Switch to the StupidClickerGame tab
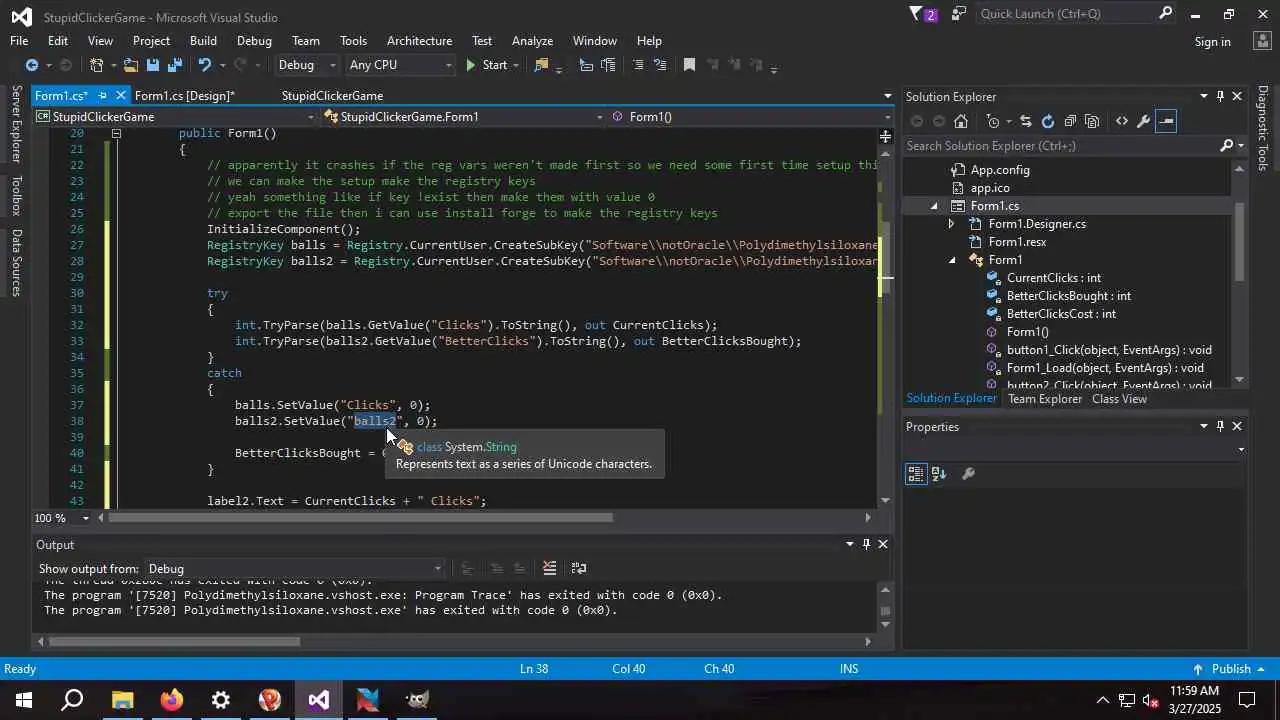The height and width of the screenshot is (720, 1280). click(332, 96)
